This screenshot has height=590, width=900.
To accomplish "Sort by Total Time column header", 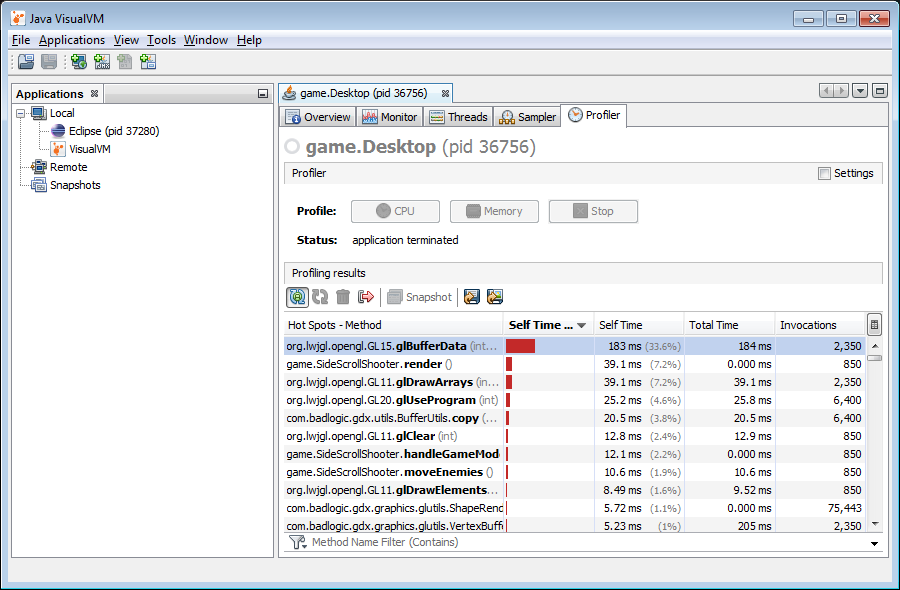I will tap(729, 325).
